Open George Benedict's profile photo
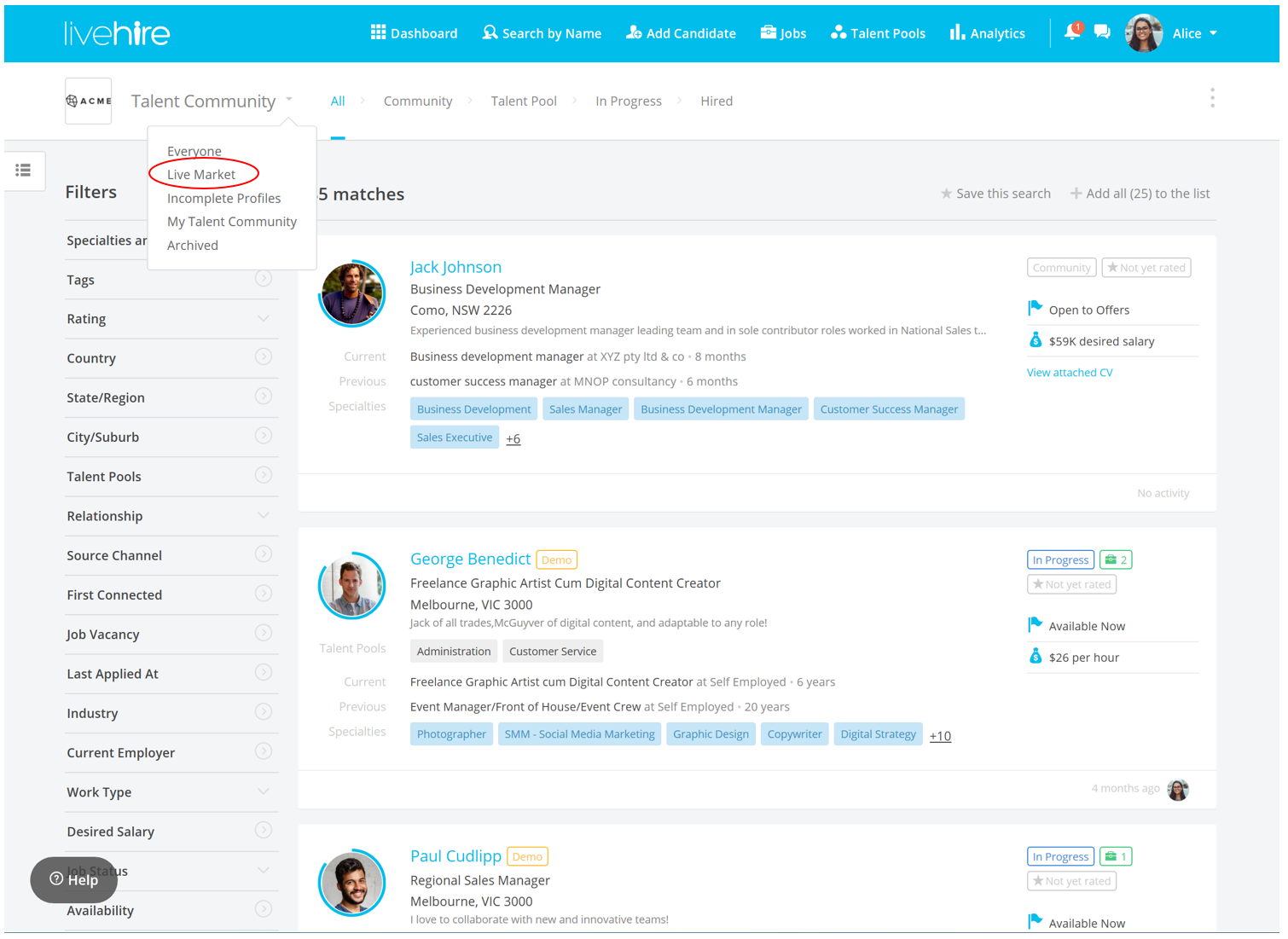Image resolution: width=1288 pixels, height=939 pixels. point(351,586)
